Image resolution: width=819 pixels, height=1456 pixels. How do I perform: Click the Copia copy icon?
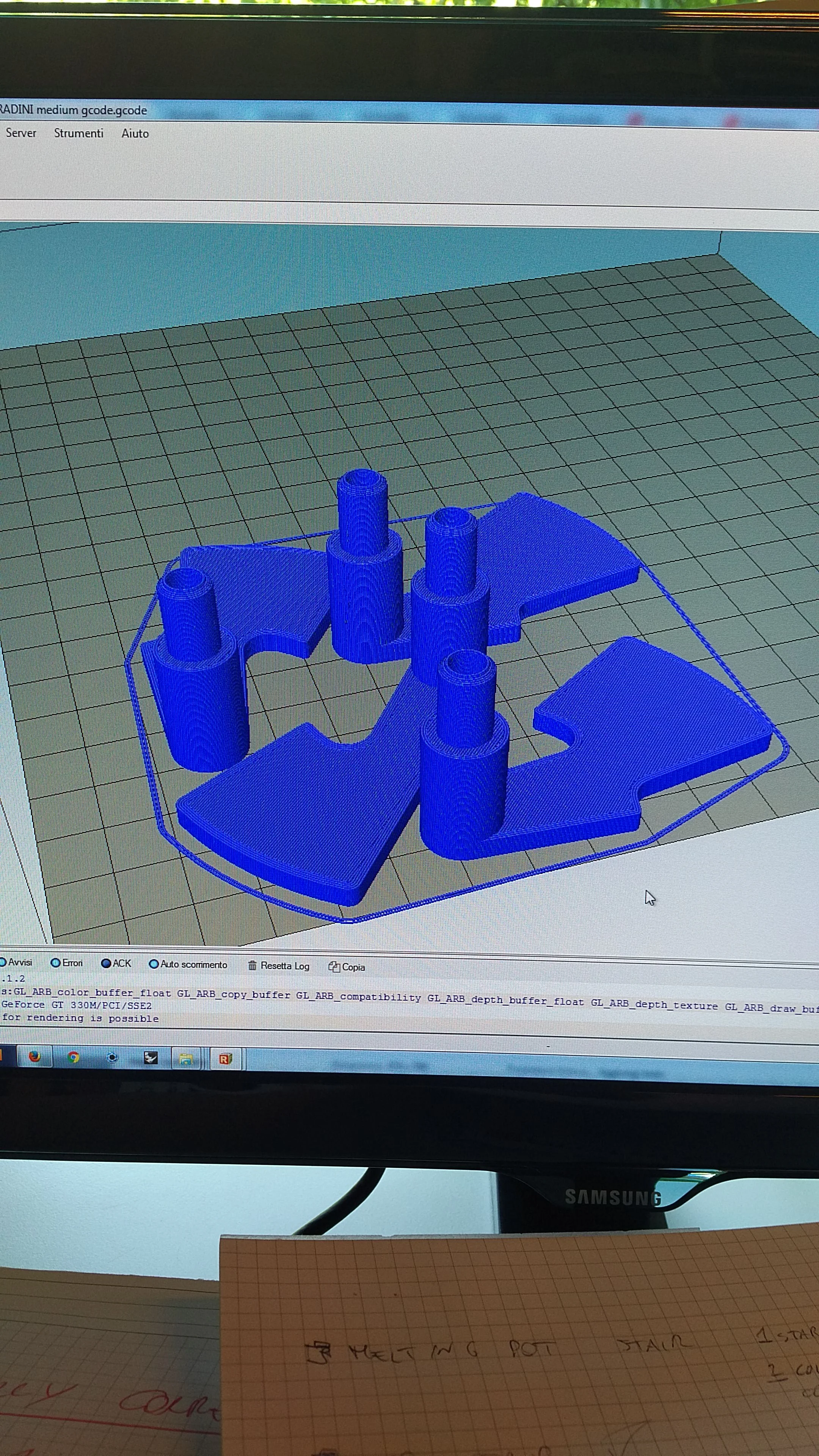pos(334,966)
